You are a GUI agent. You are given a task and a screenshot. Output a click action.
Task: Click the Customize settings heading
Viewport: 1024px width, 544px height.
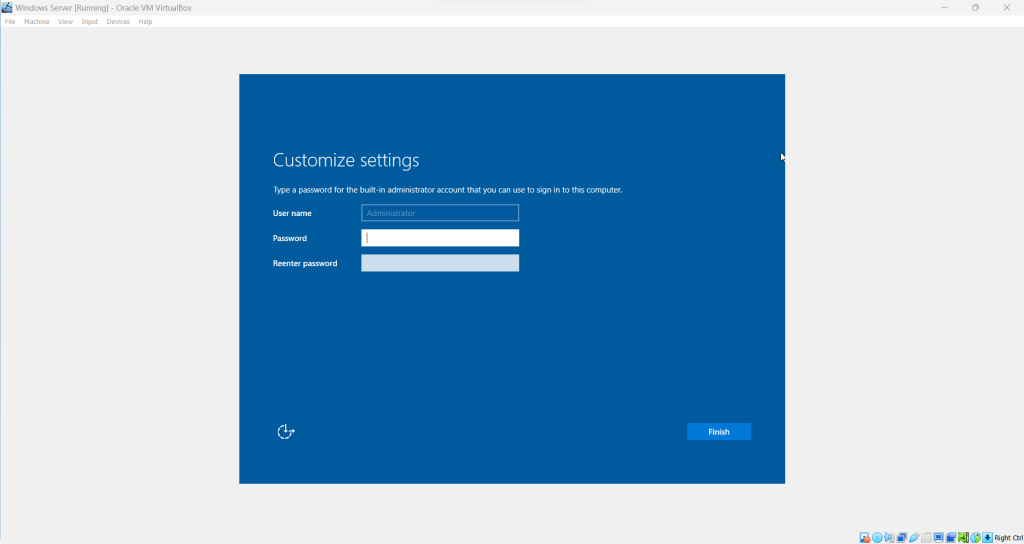[x=346, y=161]
